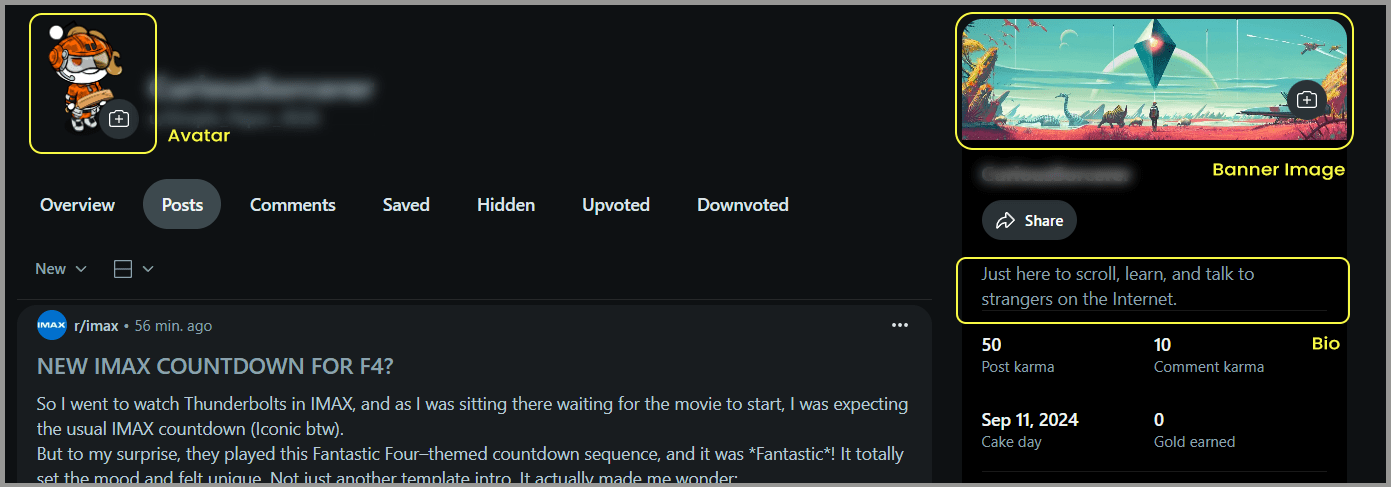Switch to the Overview tab
Viewport: 1392px width, 487px height.
[77, 205]
